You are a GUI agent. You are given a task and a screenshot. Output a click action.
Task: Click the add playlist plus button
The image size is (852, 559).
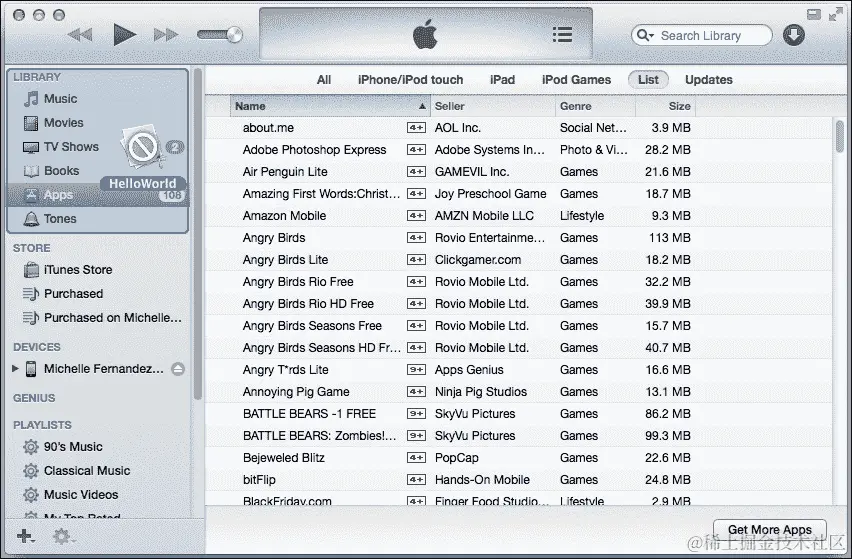coord(25,536)
